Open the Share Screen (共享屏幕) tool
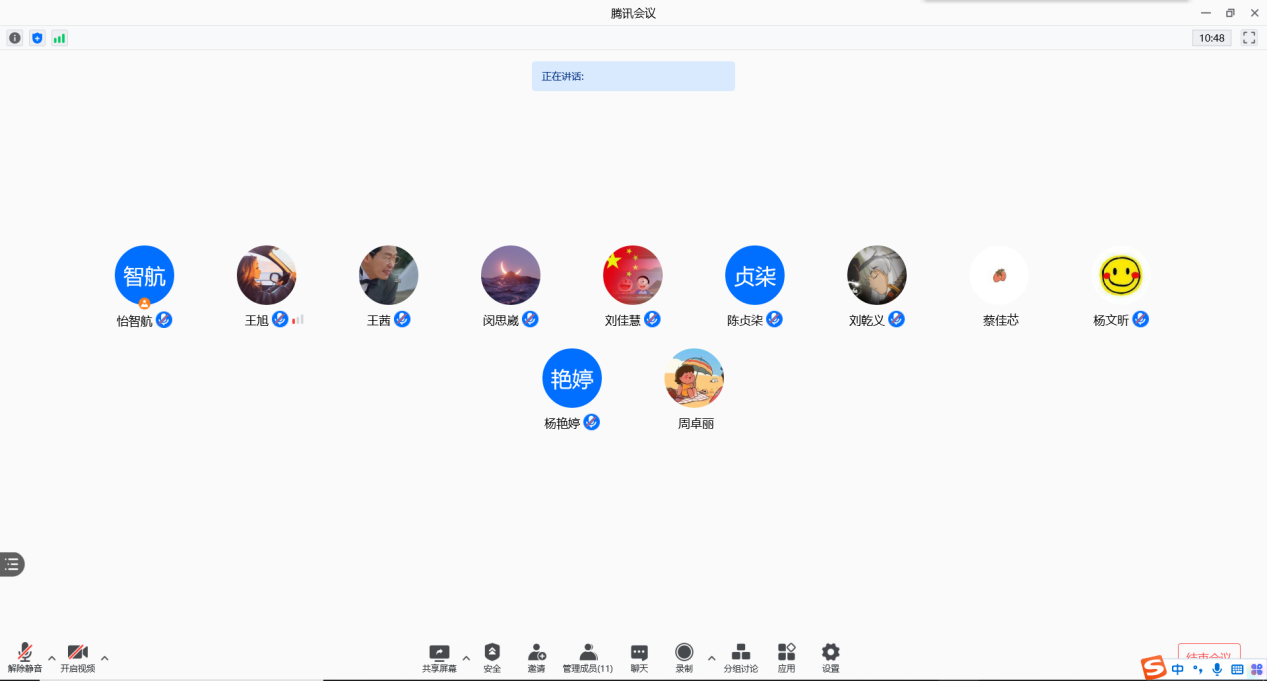The height and width of the screenshot is (681, 1267). click(x=439, y=657)
